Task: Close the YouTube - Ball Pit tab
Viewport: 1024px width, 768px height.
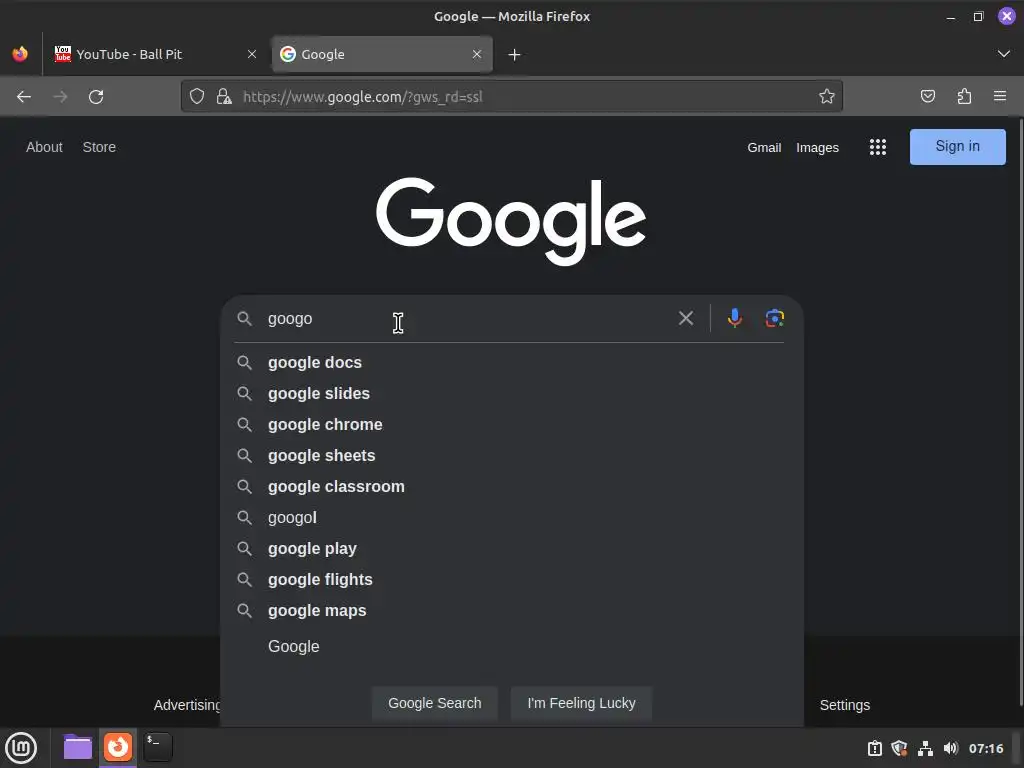Action: point(252,54)
